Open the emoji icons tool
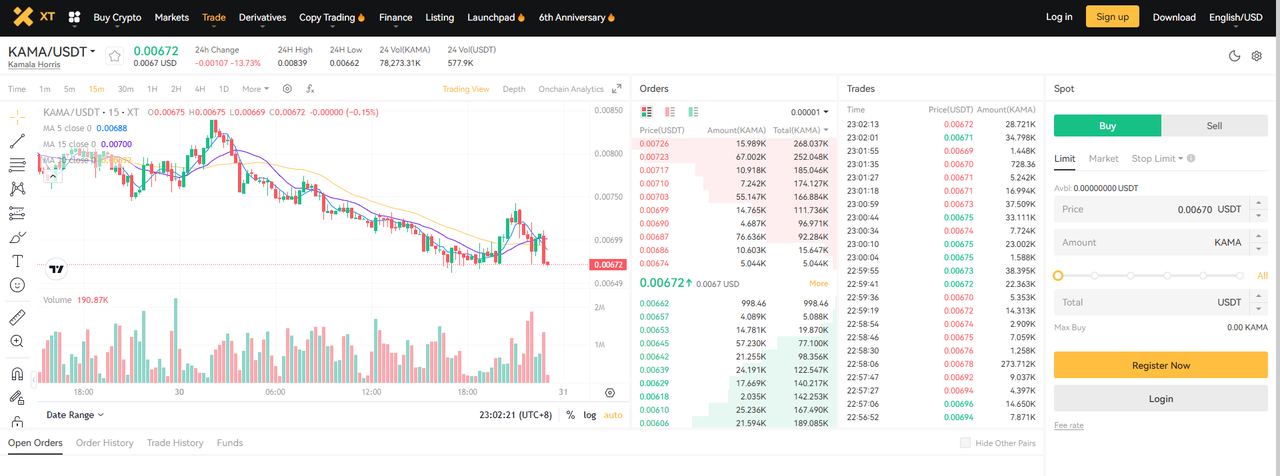Screen dimensions: 1280x476 (x=17, y=285)
